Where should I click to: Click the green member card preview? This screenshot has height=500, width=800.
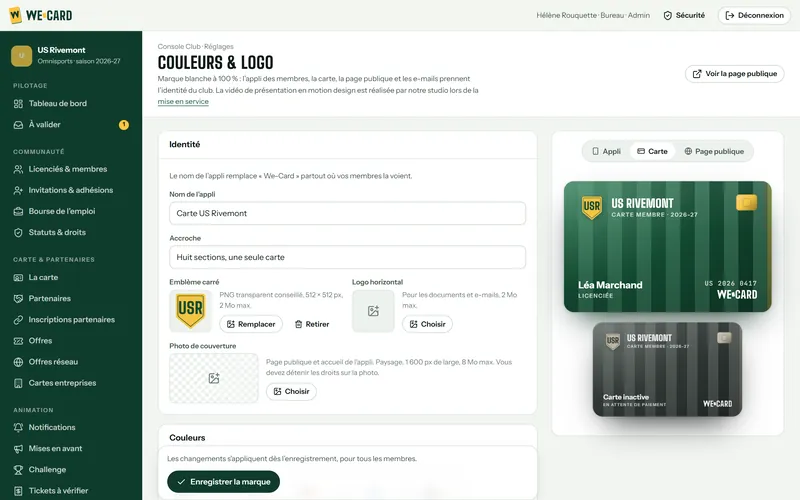tap(667, 246)
